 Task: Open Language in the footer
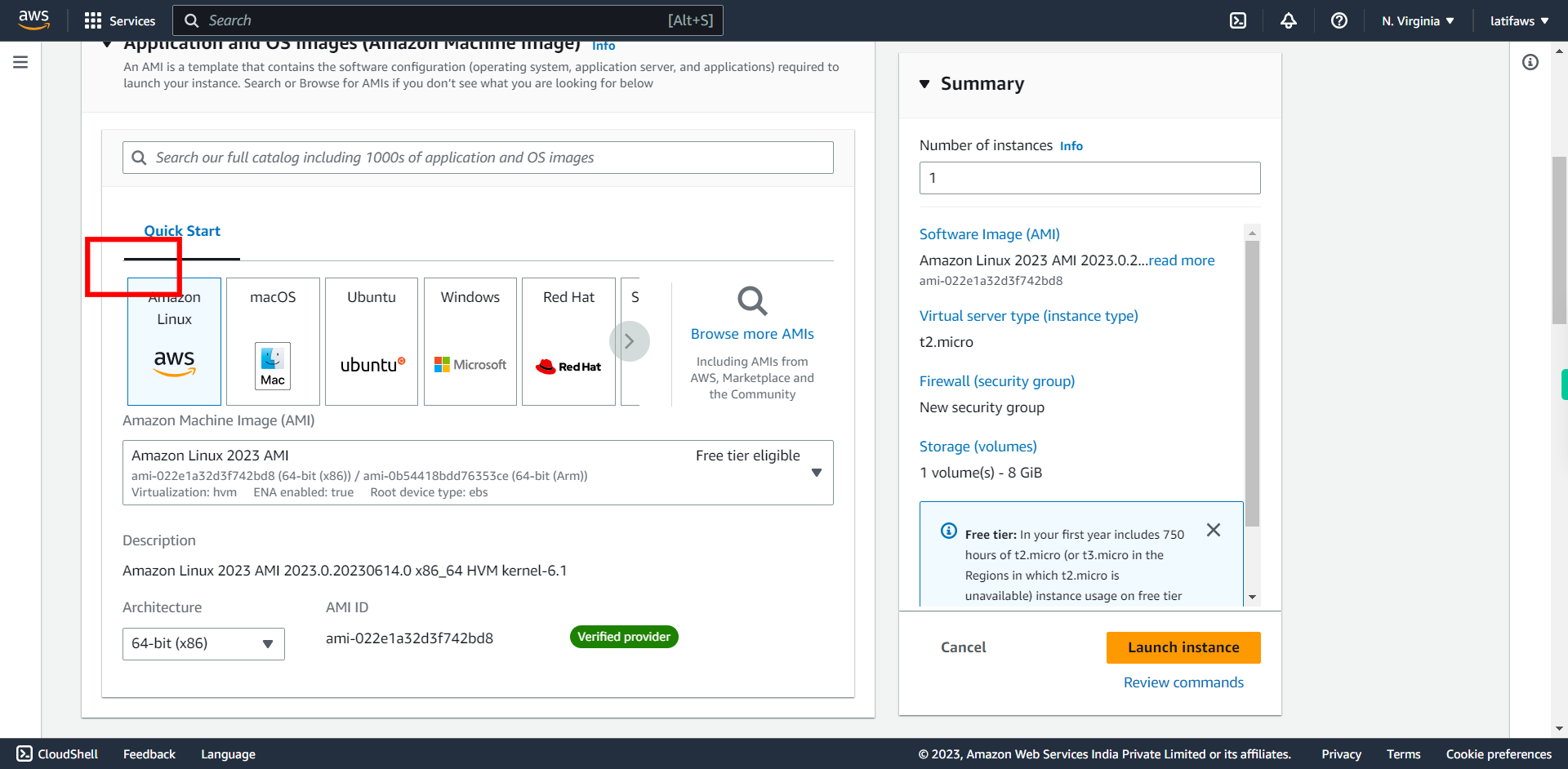(228, 754)
